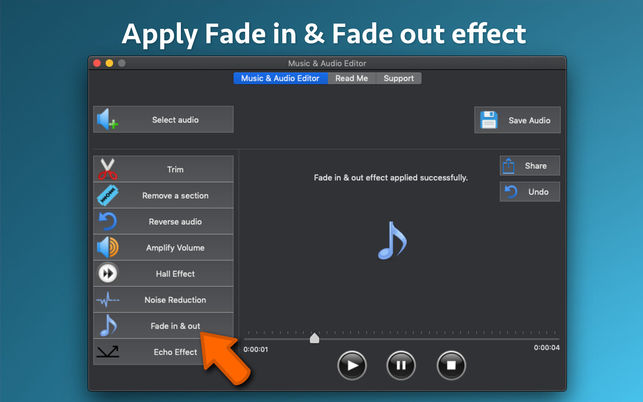This screenshot has width=643, height=402.
Task: Click the scissors Trim icon
Action: point(107,169)
